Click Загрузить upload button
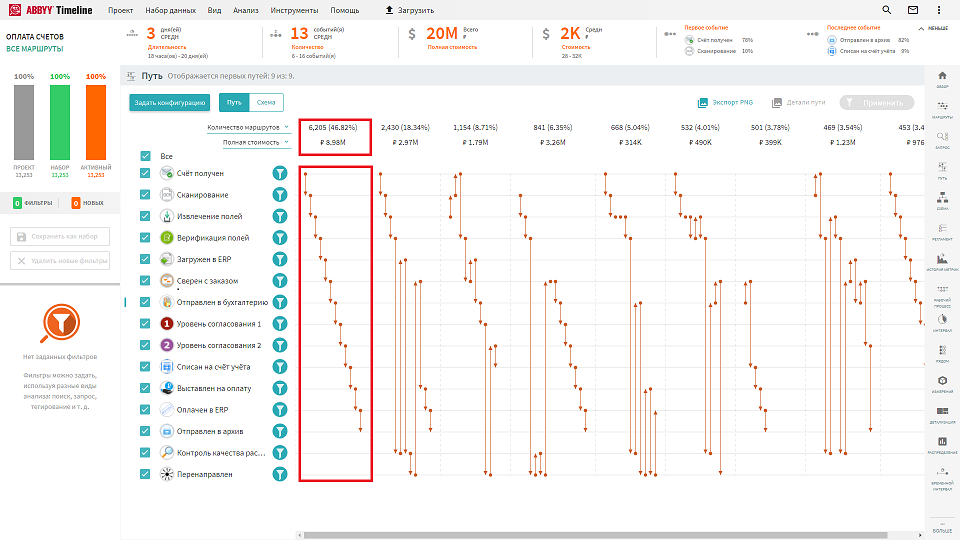960x540 pixels. (410, 10)
